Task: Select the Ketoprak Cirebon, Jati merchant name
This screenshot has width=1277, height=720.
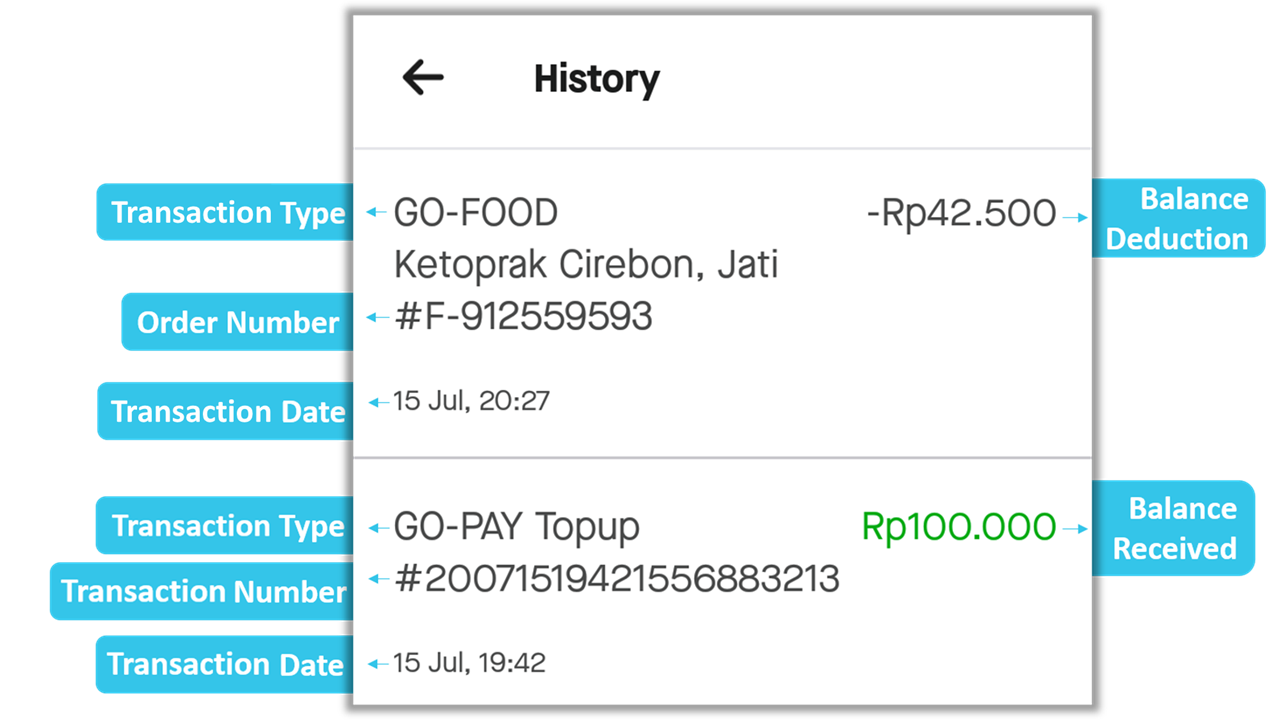Action: [x=586, y=265]
